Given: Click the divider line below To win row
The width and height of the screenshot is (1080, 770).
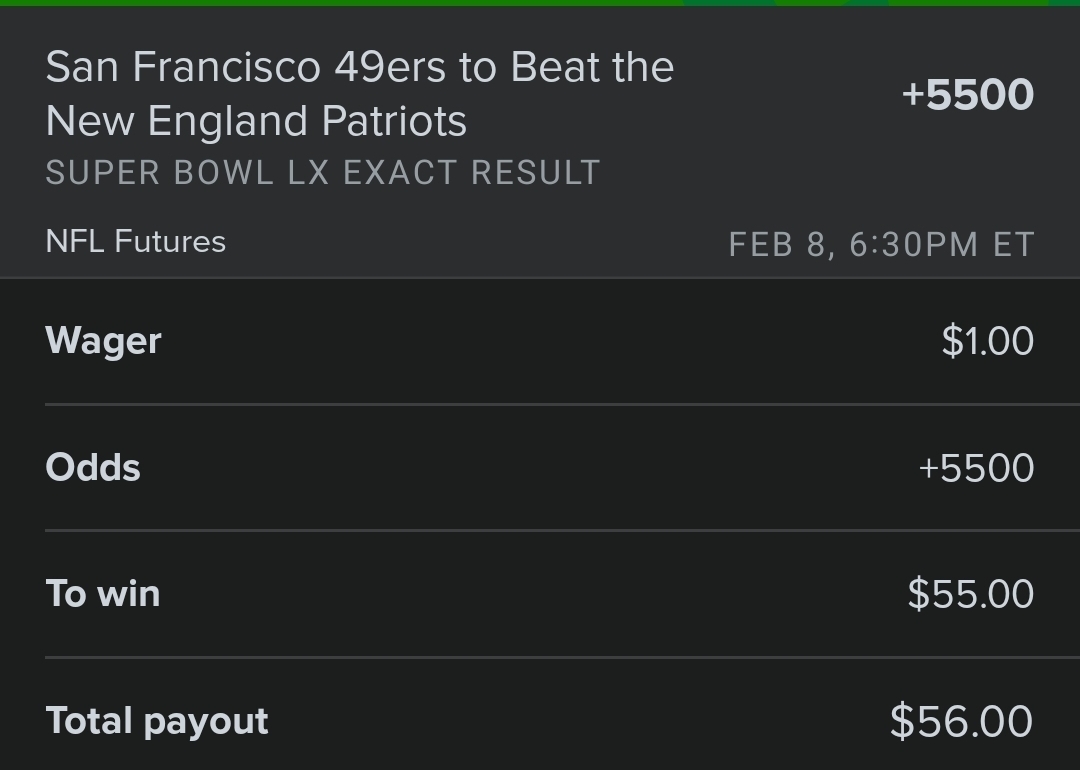Looking at the screenshot, I should click(562, 658).
